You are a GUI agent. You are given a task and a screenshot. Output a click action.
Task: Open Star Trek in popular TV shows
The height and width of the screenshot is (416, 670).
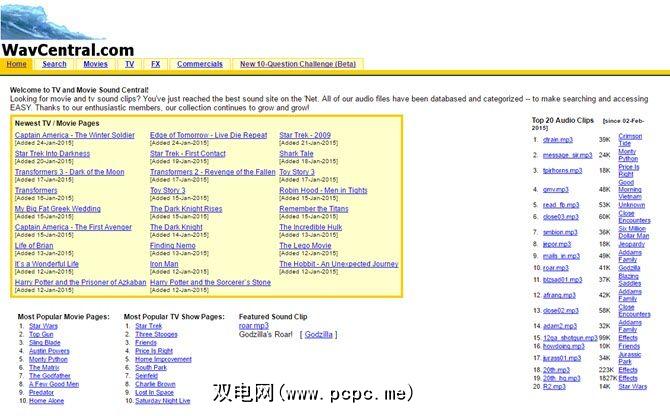(149, 326)
